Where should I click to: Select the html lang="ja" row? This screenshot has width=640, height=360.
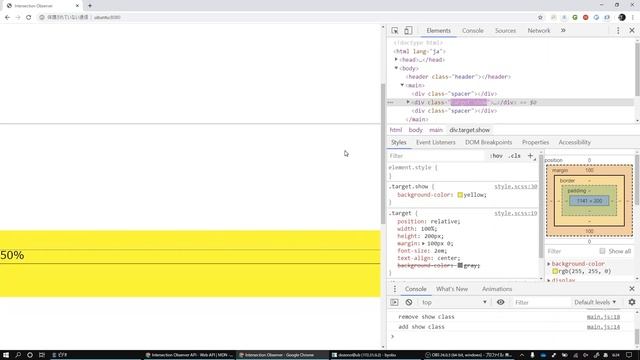(420, 51)
